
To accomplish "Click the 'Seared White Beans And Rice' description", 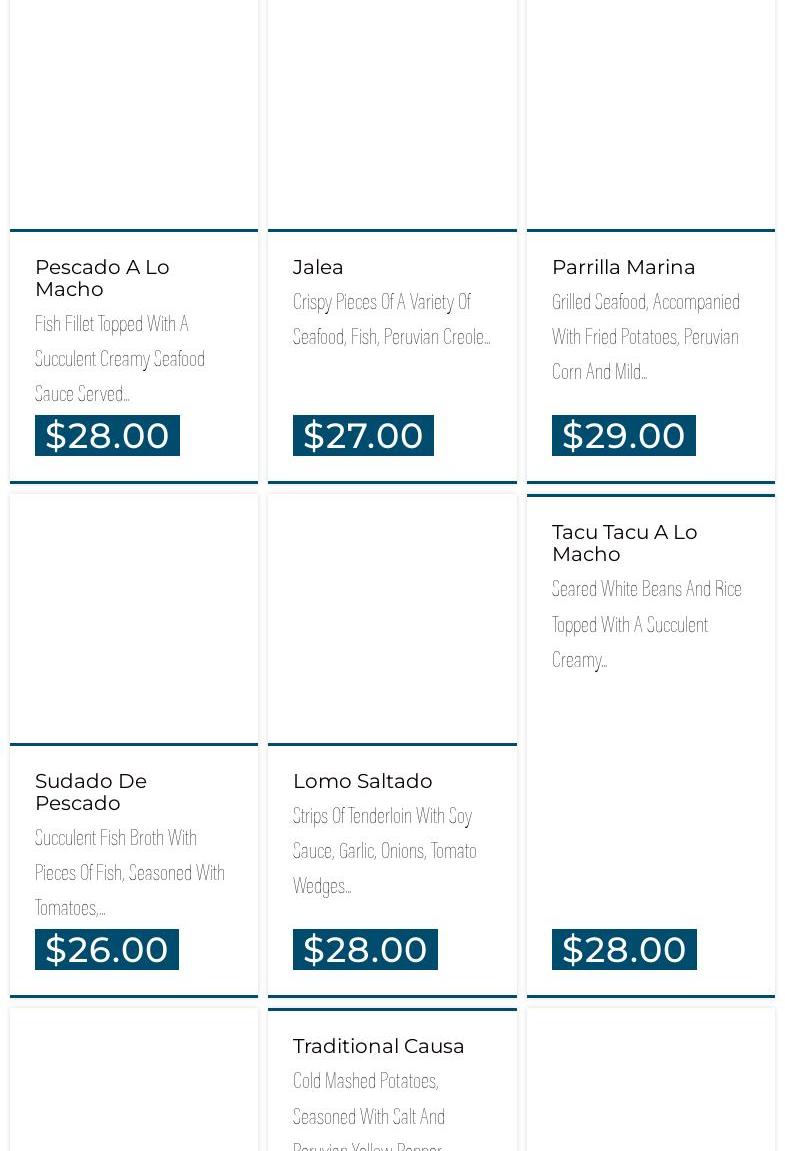I will click(x=646, y=624).
